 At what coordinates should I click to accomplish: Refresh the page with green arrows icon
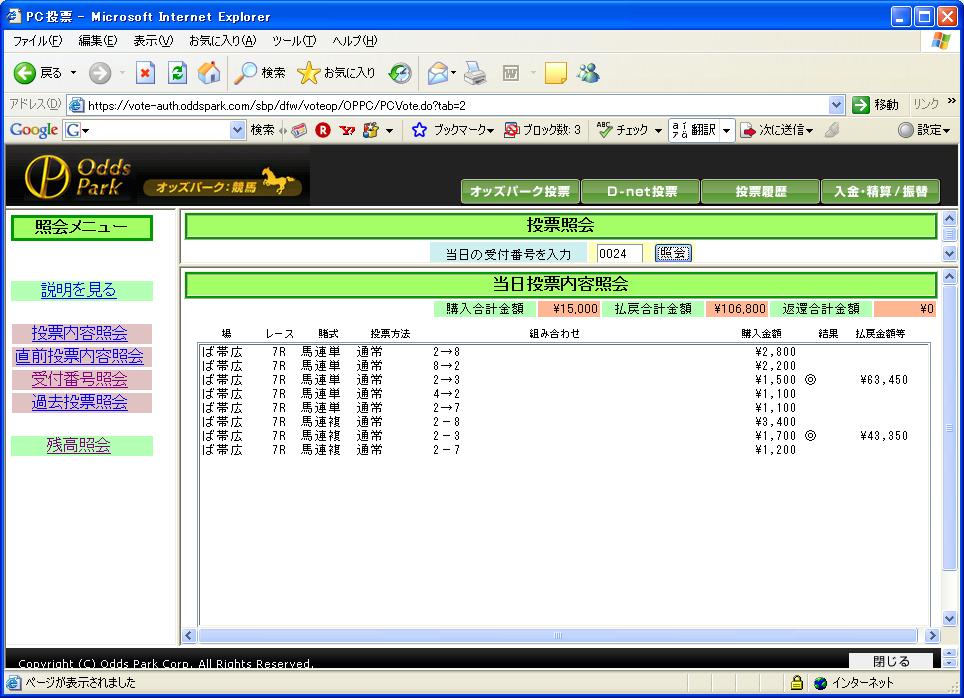(177, 73)
